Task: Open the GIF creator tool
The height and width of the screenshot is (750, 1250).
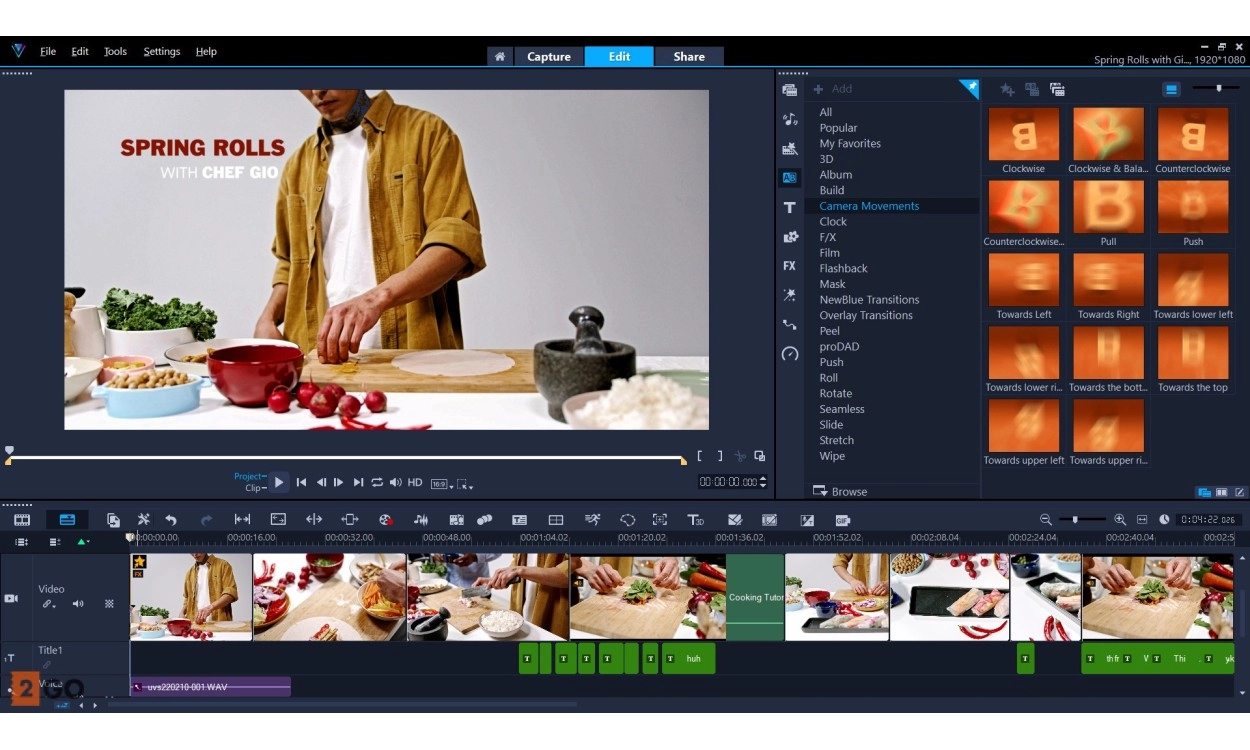Action: point(842,520)
